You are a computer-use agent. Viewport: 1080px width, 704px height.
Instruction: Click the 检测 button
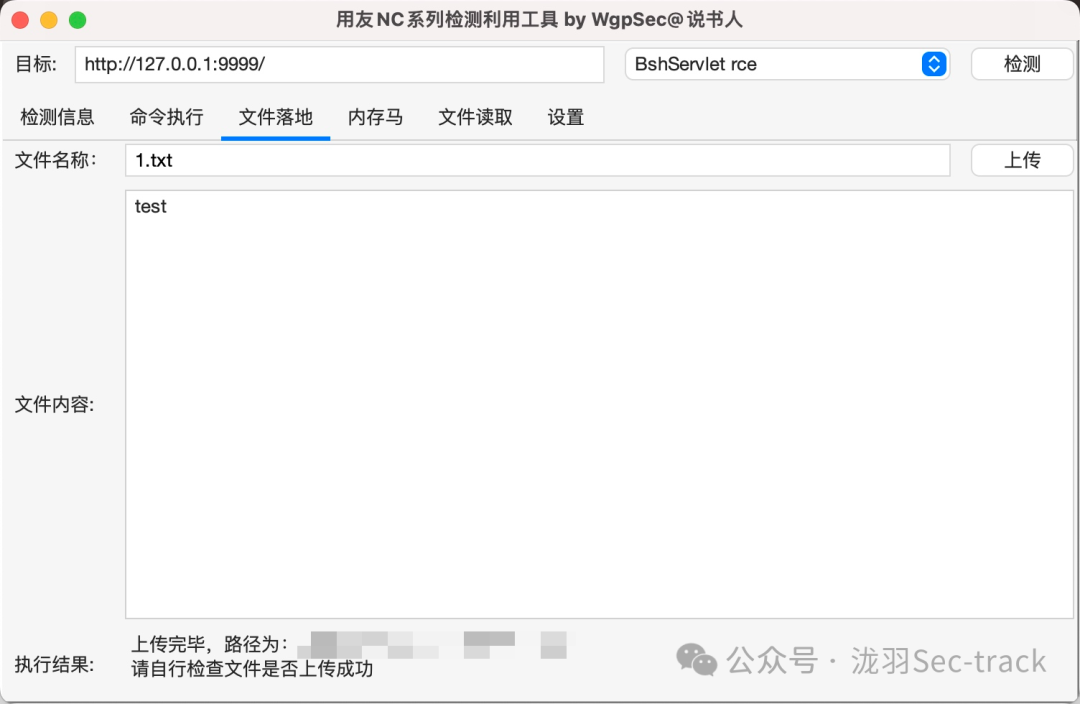1021,64
